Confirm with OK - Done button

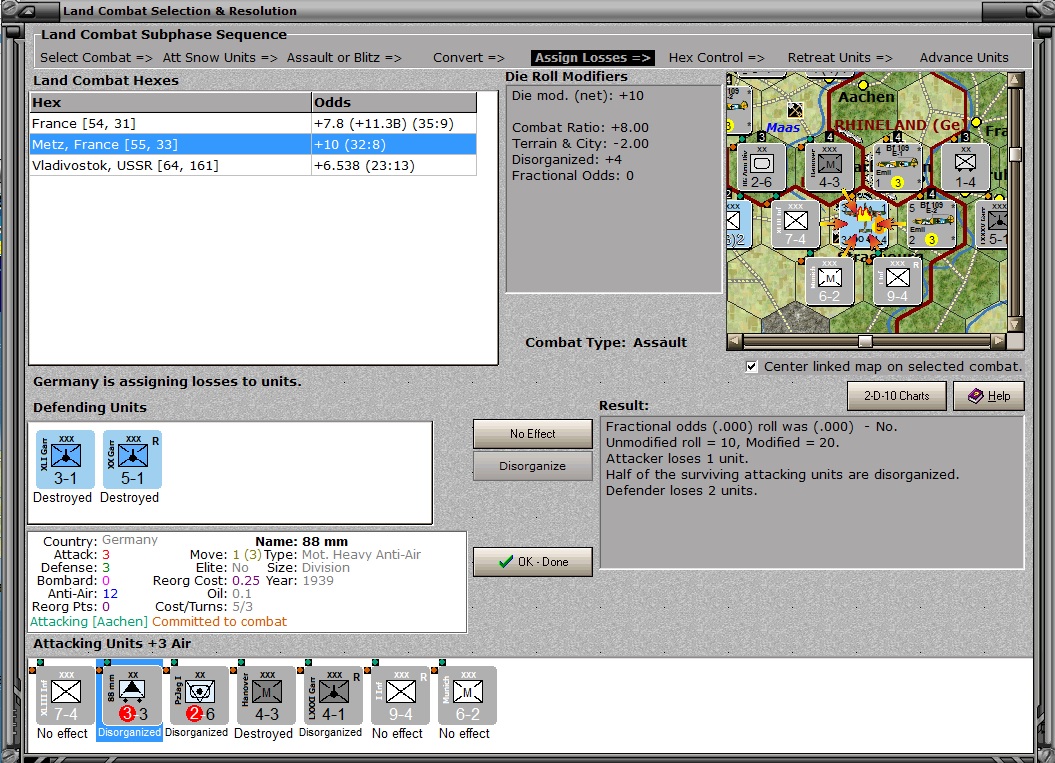tap(532, 562)
